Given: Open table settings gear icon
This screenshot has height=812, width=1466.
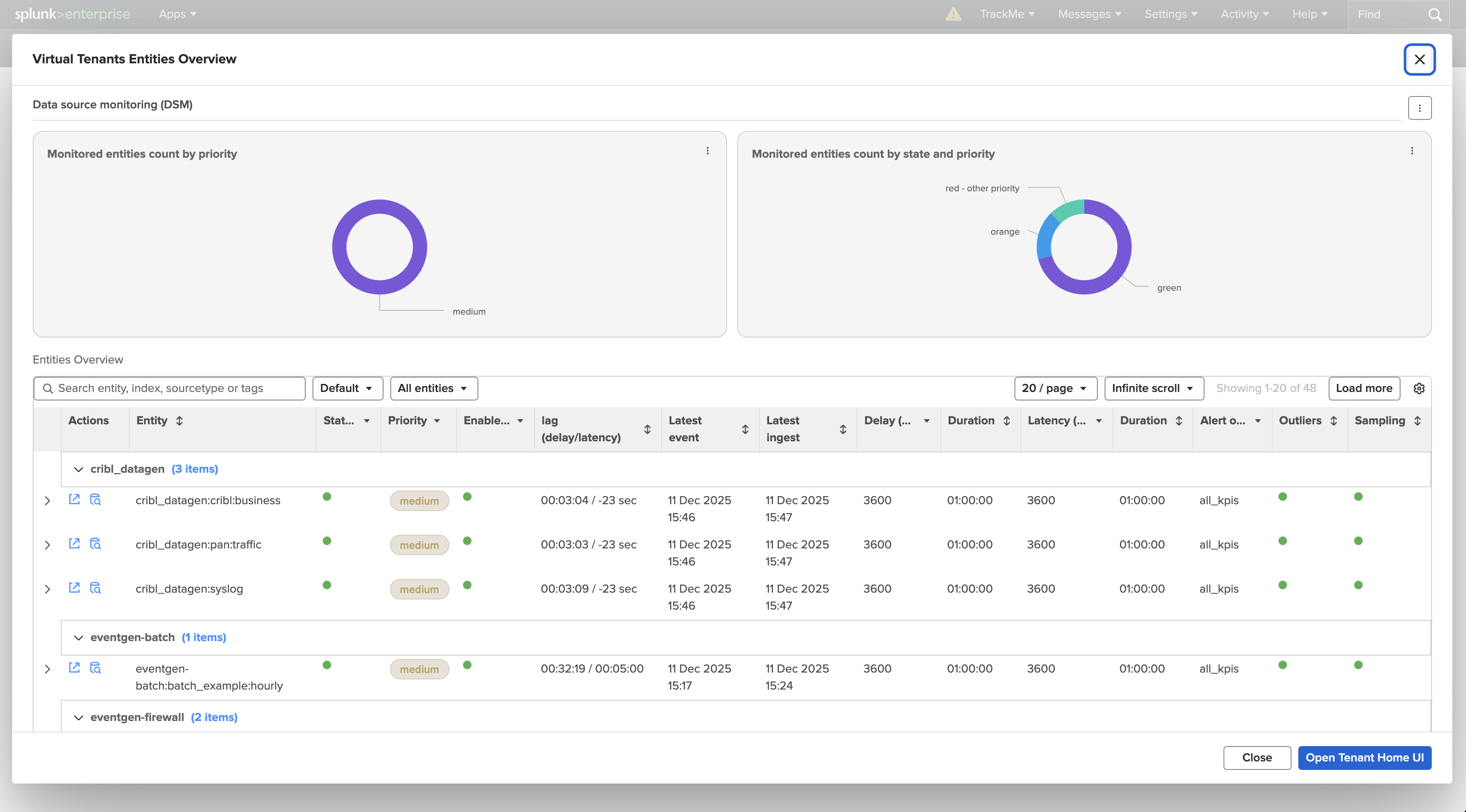Looking at the screenshot, I should coord(1419,388).
